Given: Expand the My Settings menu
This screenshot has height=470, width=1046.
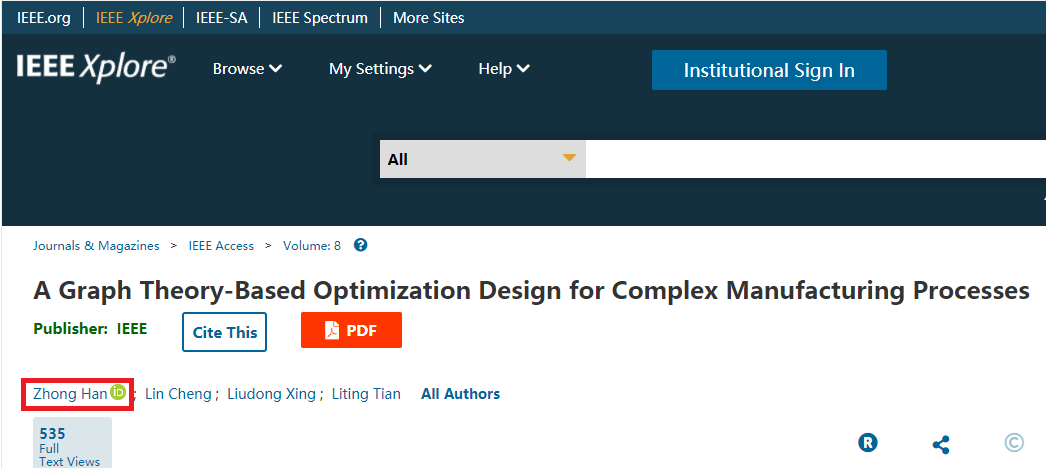Looking at the screenshot, I should point(380,69).
